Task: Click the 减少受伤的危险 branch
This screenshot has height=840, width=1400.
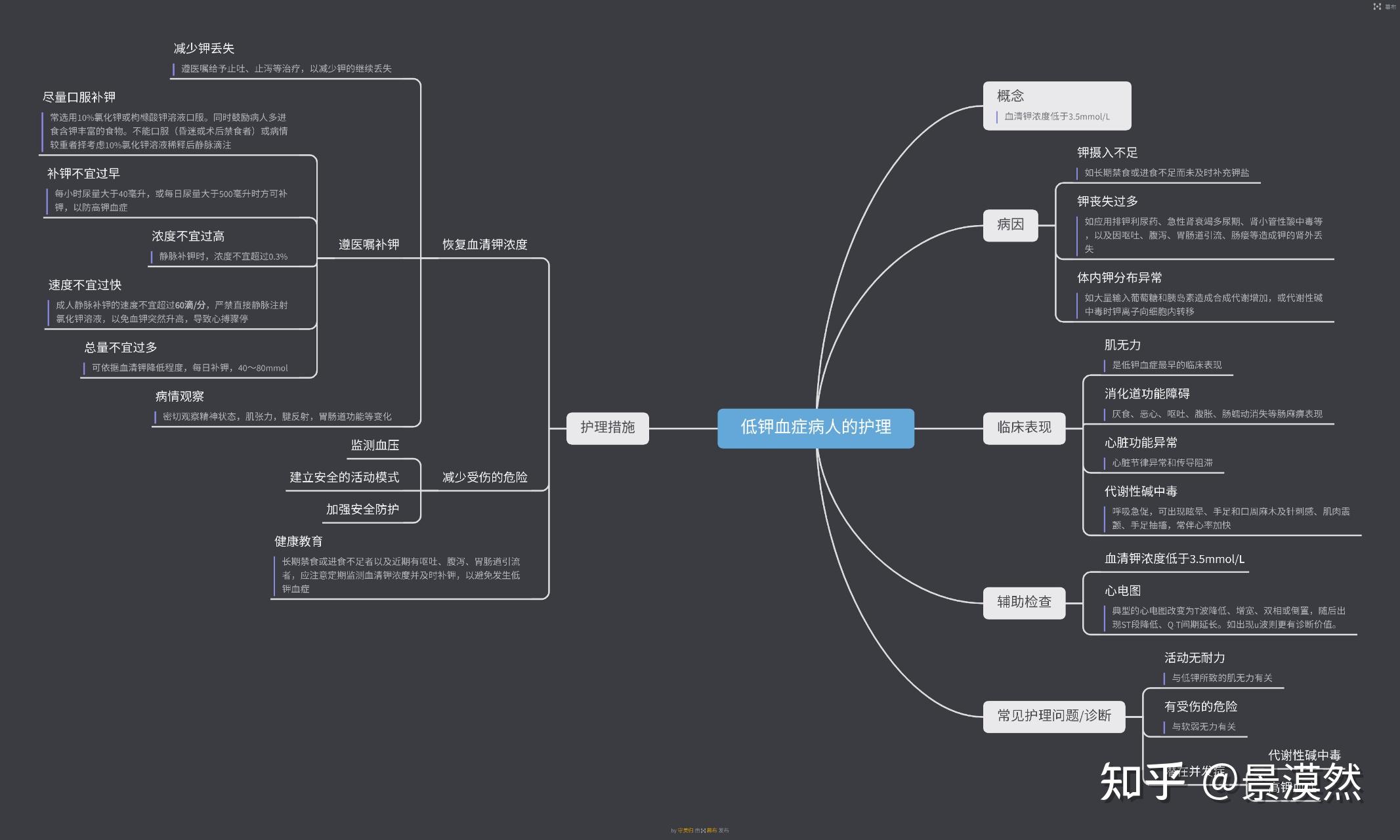Action: click(485, 477)
